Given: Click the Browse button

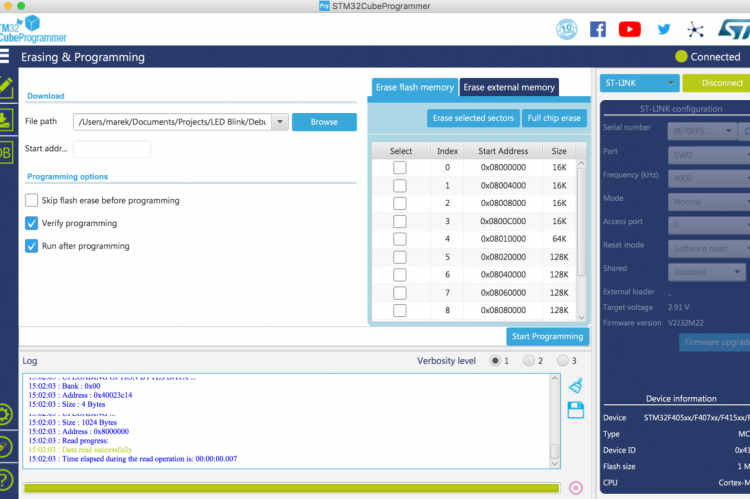Looking at the screenshot, I should pyautogui.click(x=324, y=122).
